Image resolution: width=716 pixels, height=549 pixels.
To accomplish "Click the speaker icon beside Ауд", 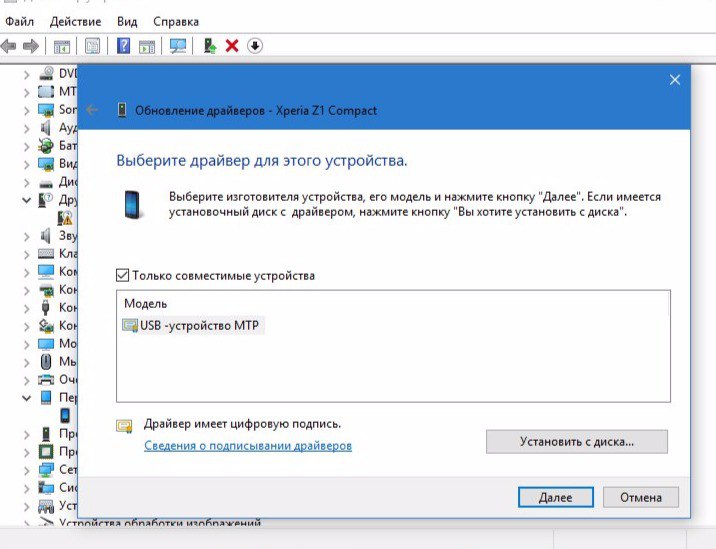I will (x=45, y=128).
